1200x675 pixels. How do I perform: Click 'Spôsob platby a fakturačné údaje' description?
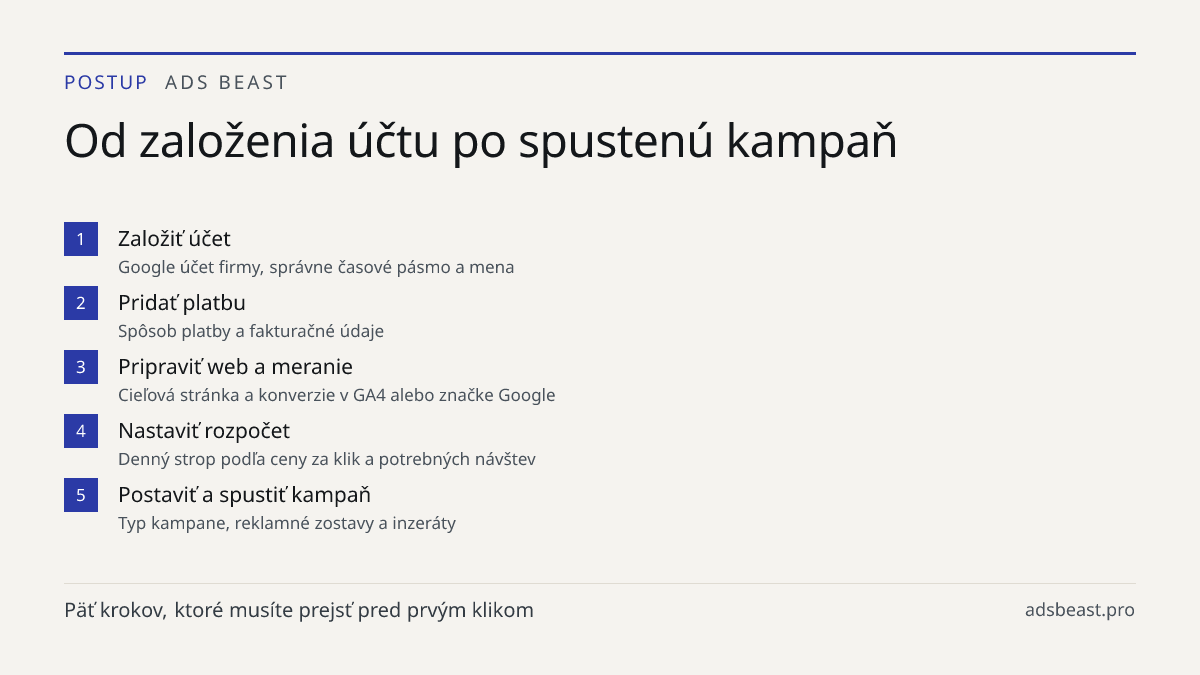tap(251, 331)
